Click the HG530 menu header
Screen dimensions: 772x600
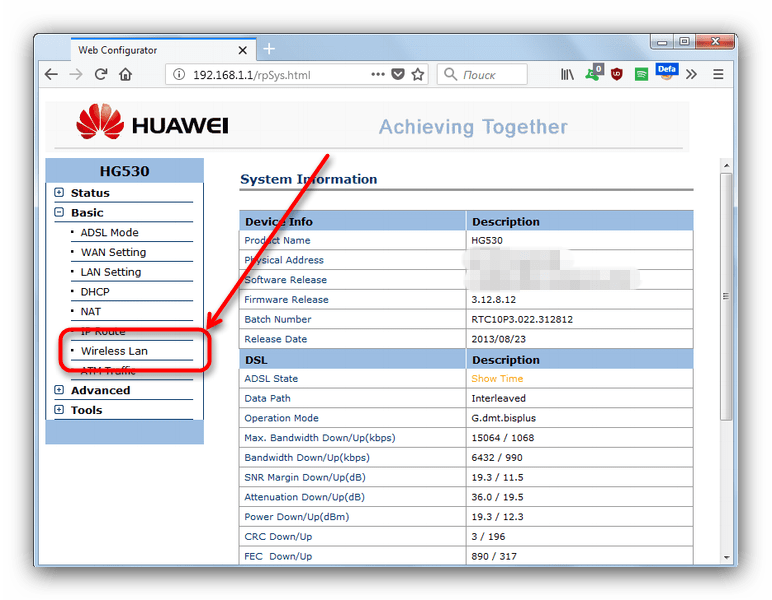tap(125, 171)
